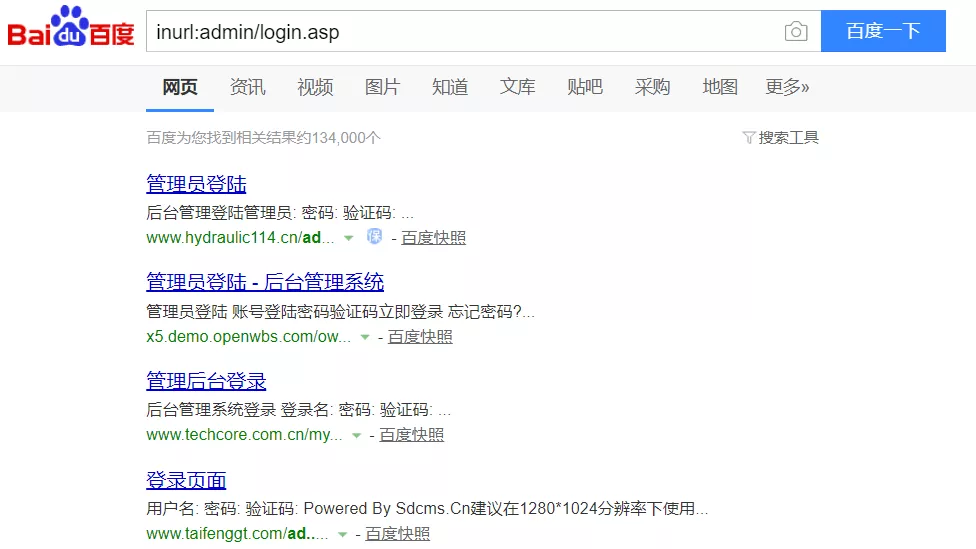Expand dropdown arrow next to taifenggt.com URL
Screen dimensions: 976x549
(x=343, y=534)
